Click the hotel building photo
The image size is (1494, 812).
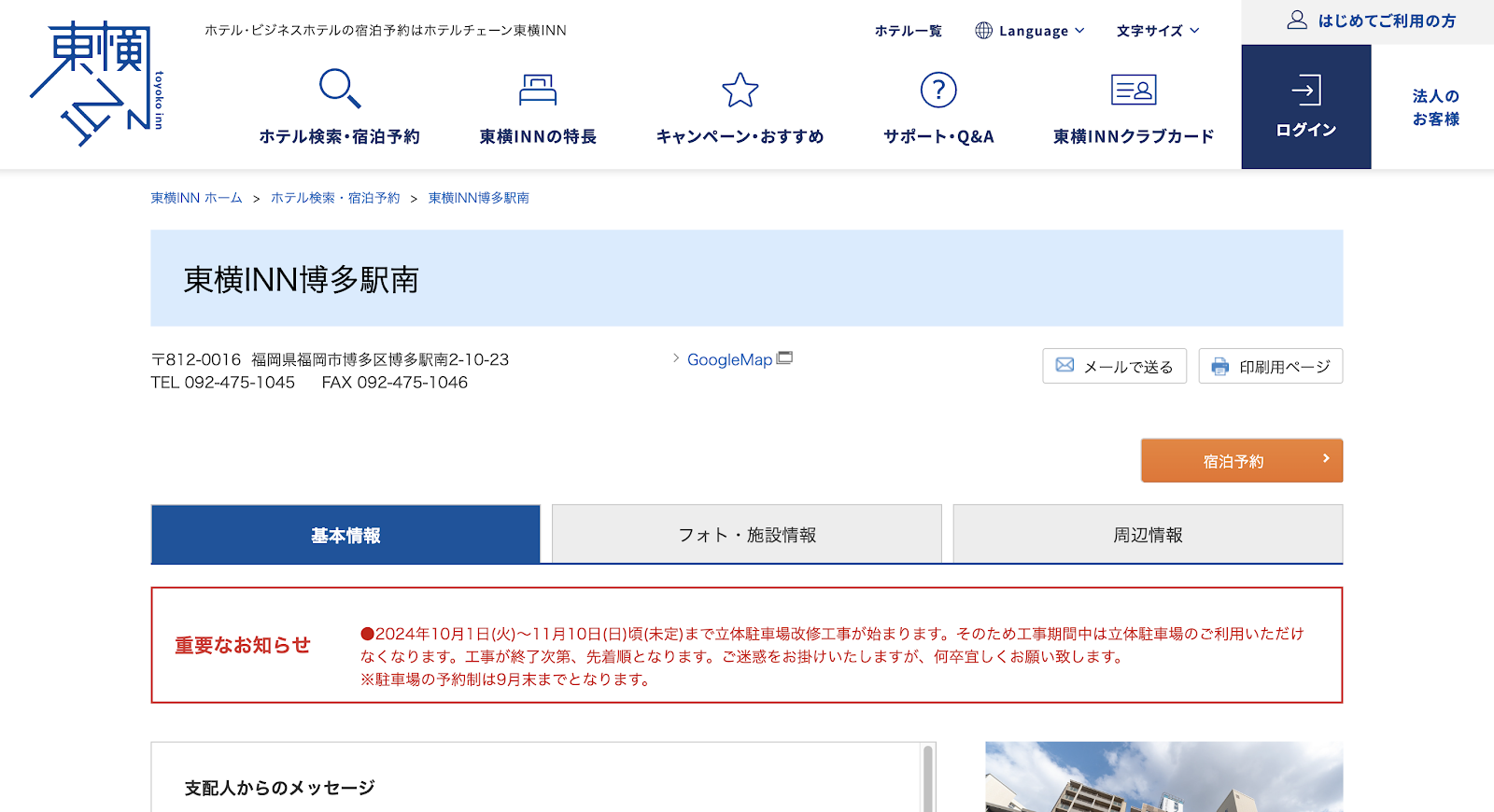(x=1164, y=777)
